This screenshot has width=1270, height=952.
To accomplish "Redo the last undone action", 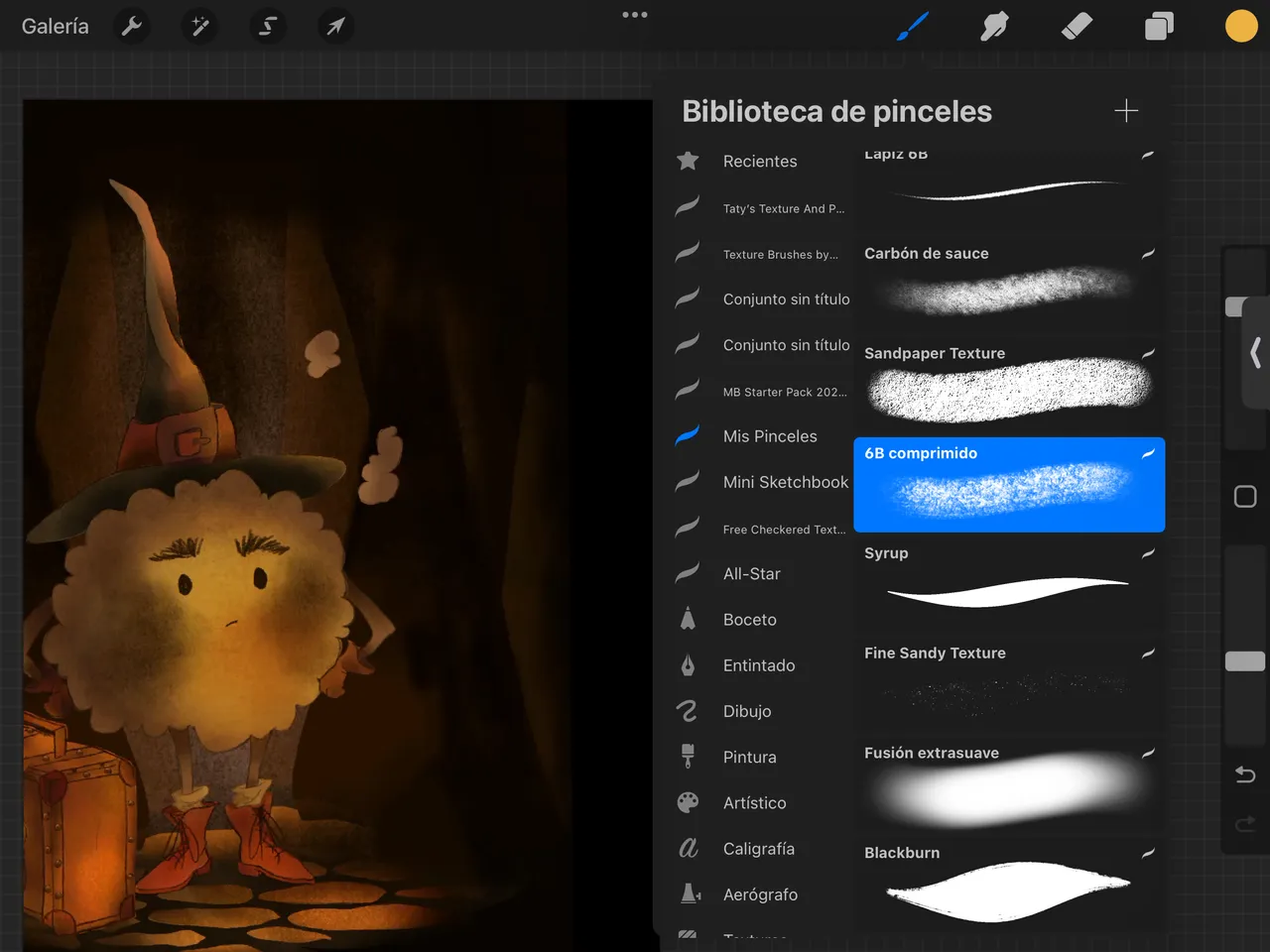I will [1245, 824].
